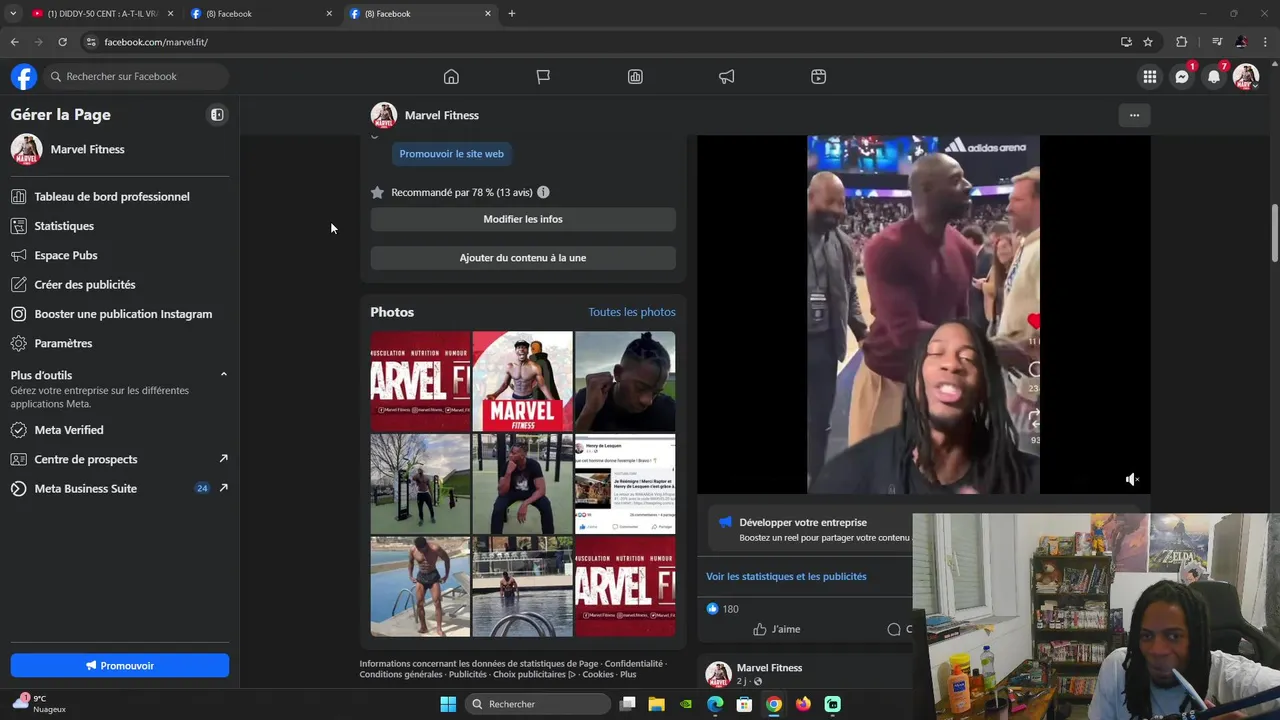
Task: Click the Facebook logo
Action: 24,77
